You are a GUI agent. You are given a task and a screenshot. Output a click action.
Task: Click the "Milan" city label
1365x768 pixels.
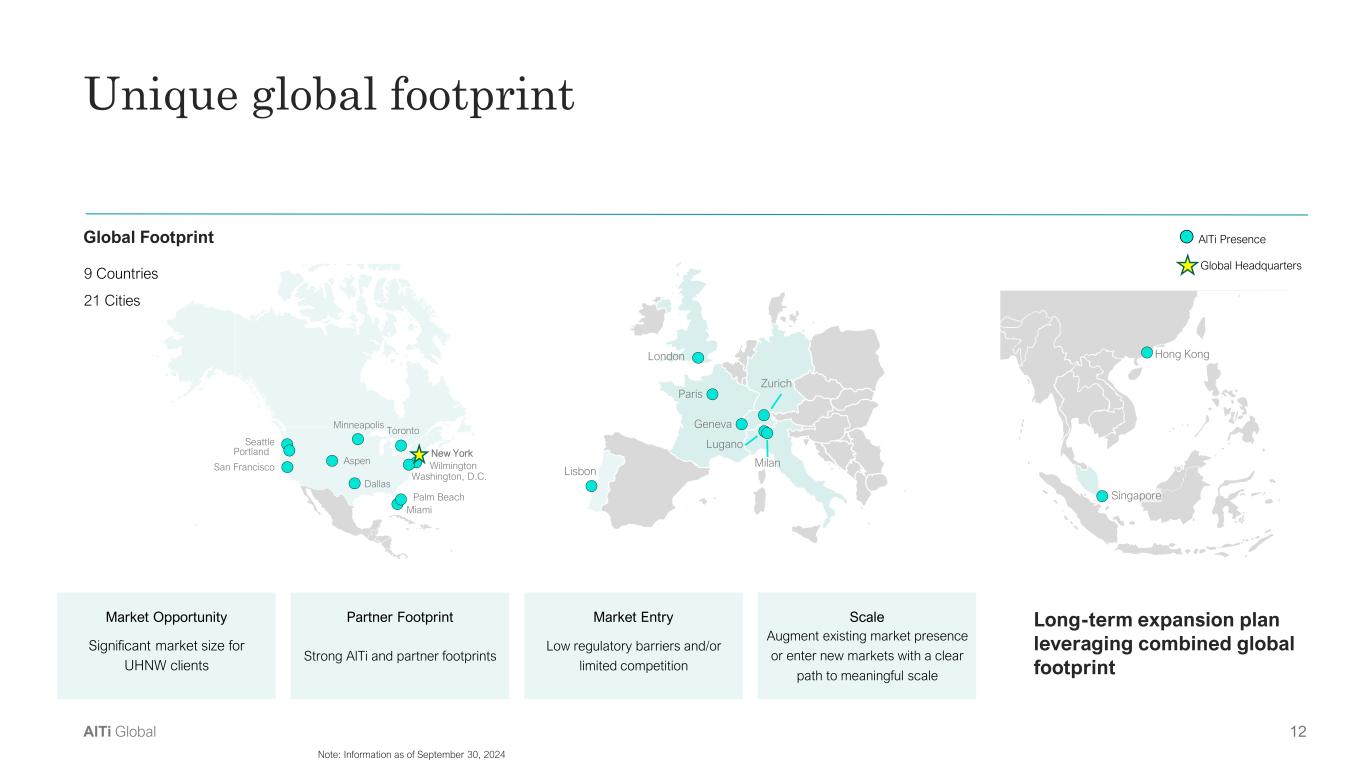[767, 463]
